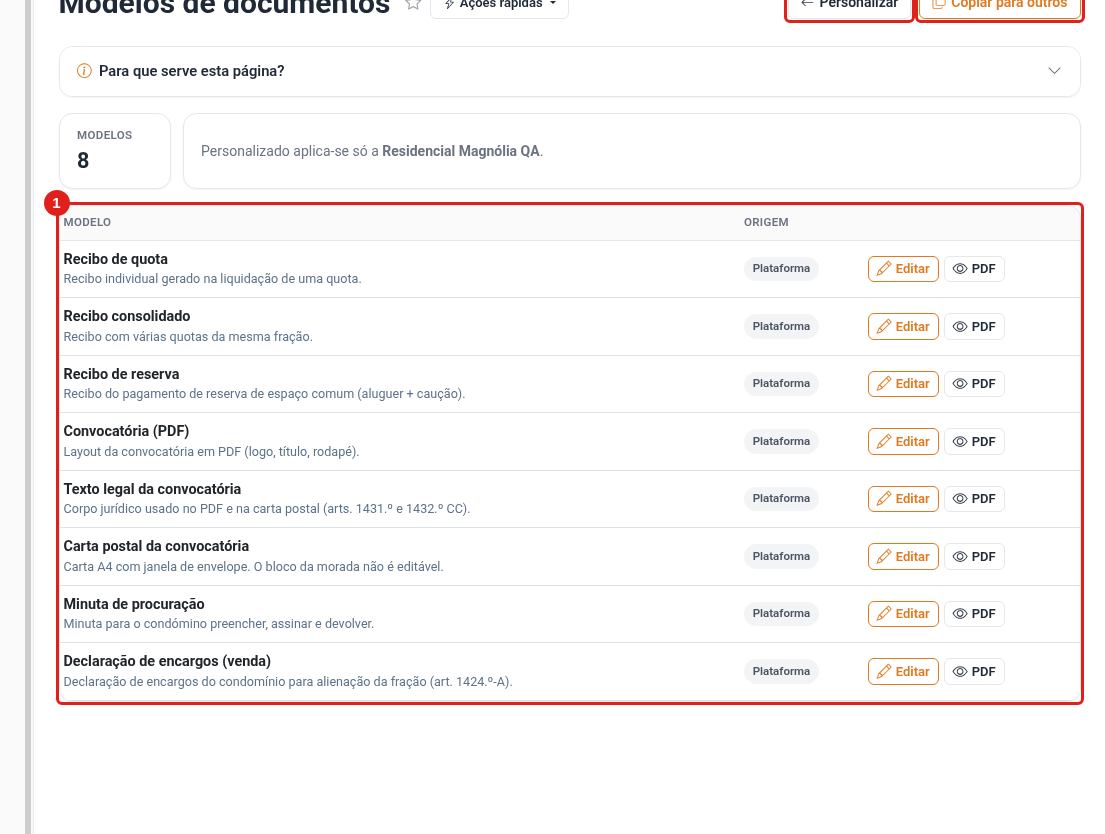
Task: Click Plataforma badge in Declaração de encargos row
Action: point(781,671)
